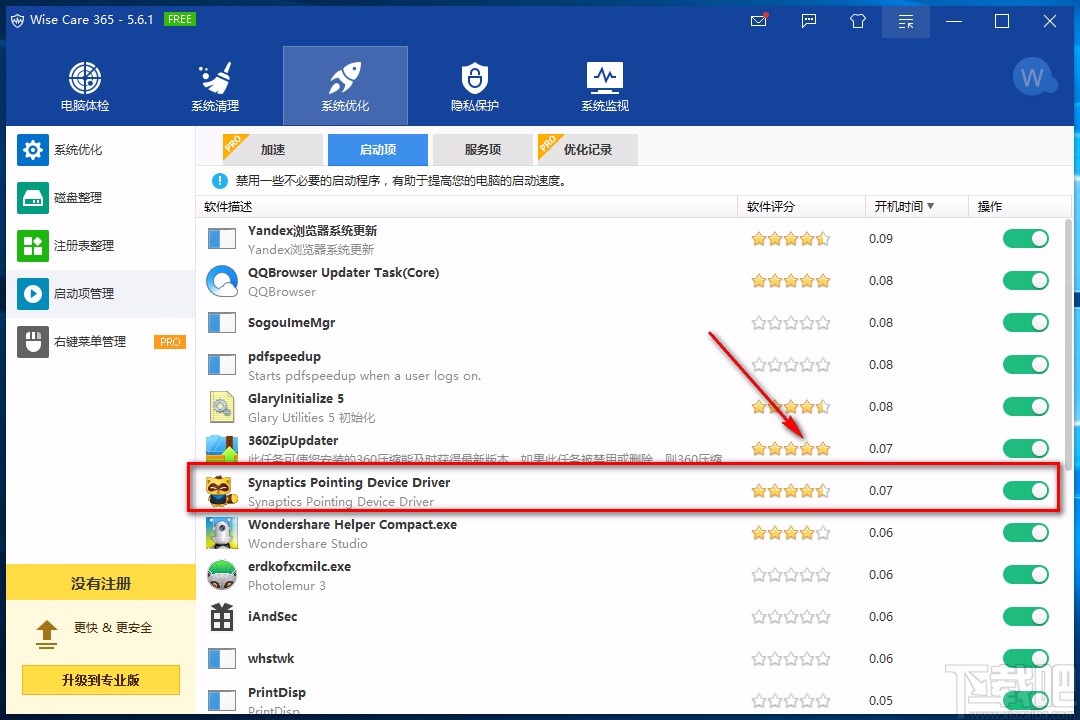The width and height of the screenshot is (1080, 720).
Task: Toggle 360ZipUpdater startup switch
Action: click(1026, 449)
